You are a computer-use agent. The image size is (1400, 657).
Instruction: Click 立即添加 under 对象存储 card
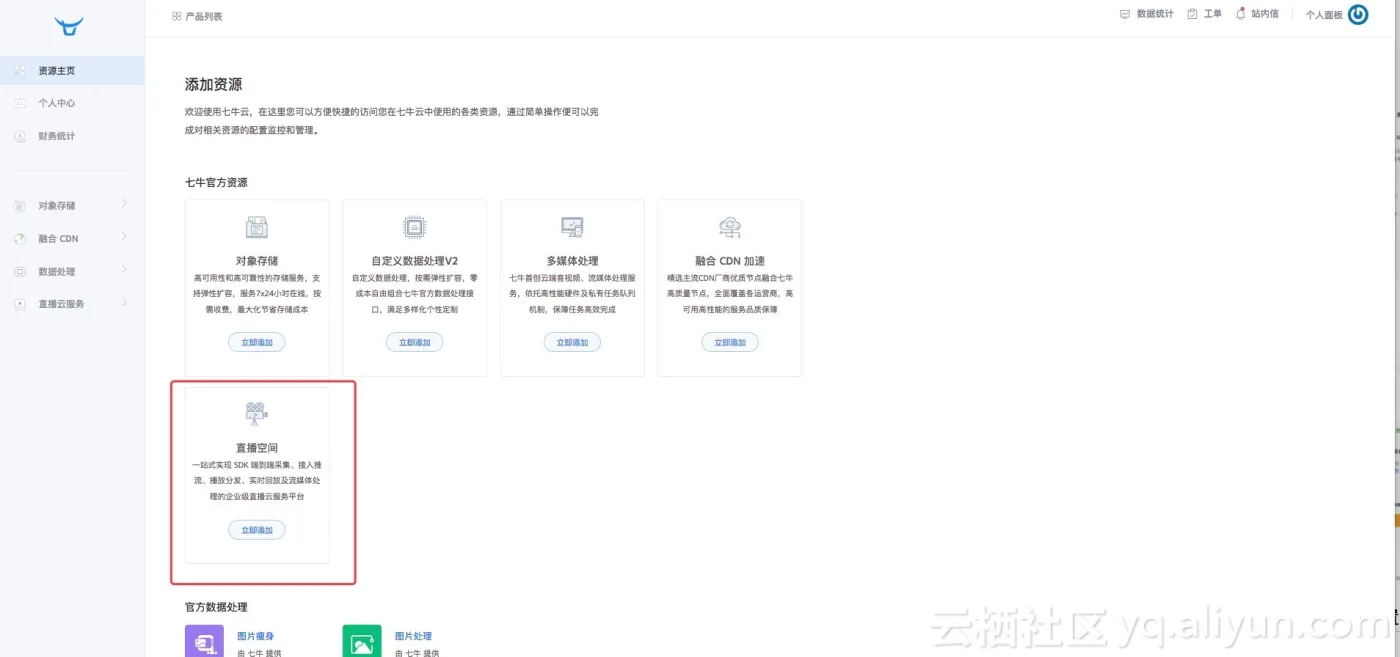[257, 342]
